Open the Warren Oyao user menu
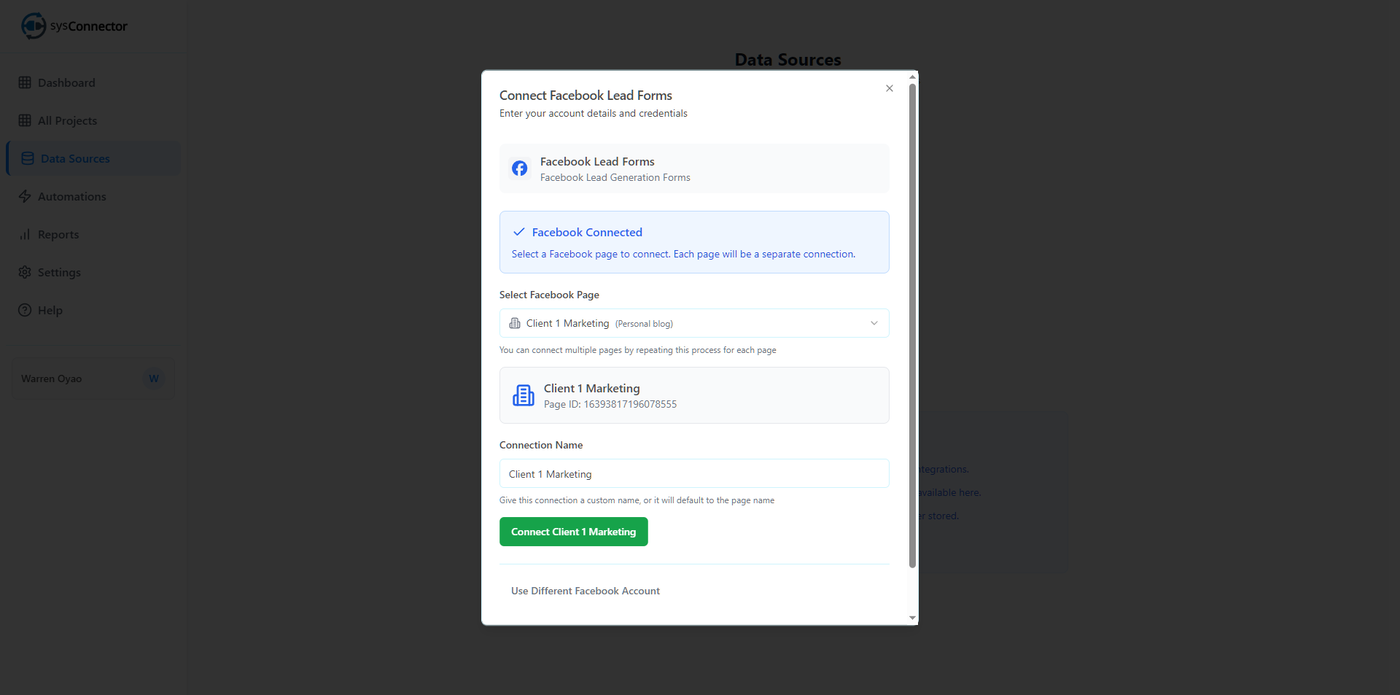This screenshot has width=1400, height=695. point(92,379)
